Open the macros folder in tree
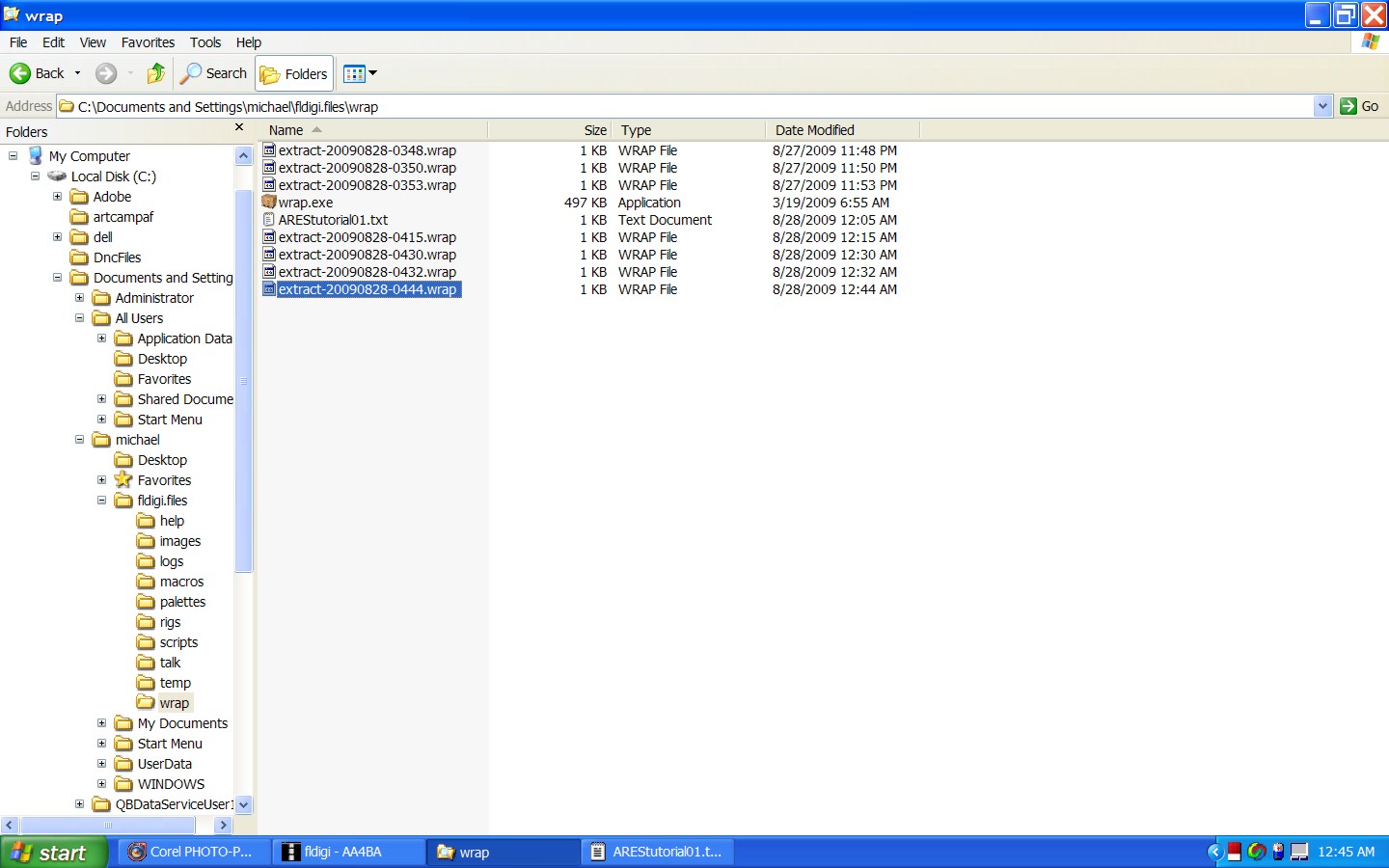Image resolution: width=1389 pixels, height=868 pixels. [171, 582]
